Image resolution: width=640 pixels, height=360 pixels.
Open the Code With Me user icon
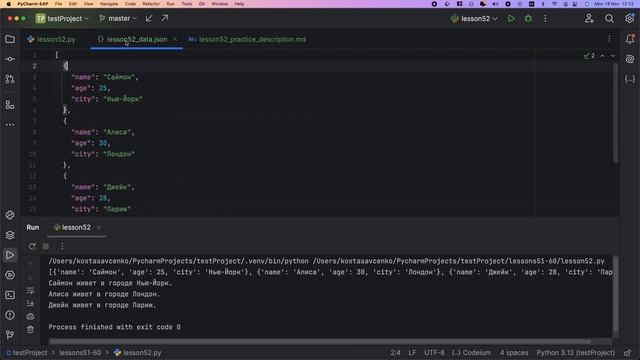tap(589, 18)
